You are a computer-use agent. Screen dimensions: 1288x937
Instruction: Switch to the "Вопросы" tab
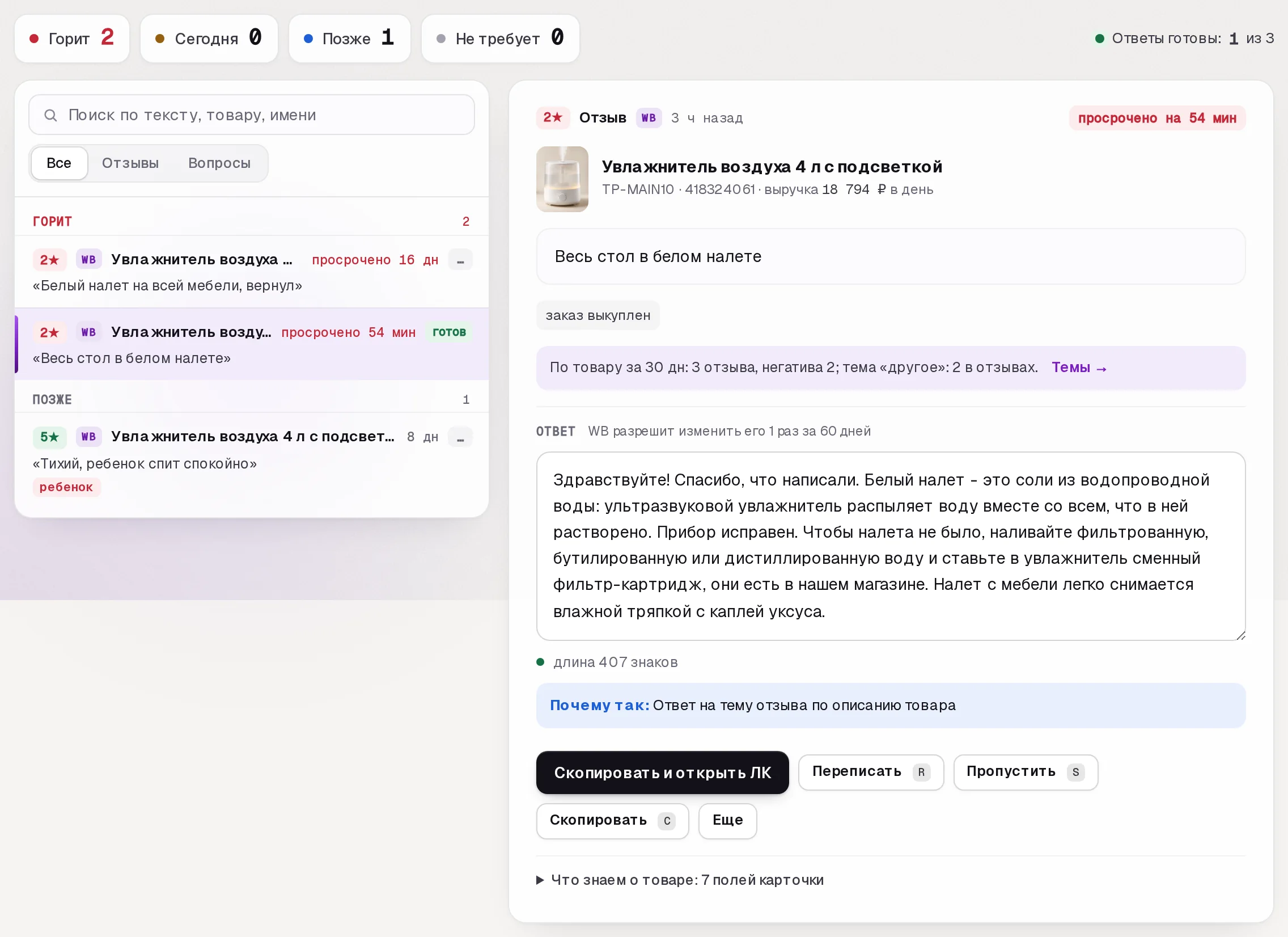pyautogui.click(x=219, y=163)
